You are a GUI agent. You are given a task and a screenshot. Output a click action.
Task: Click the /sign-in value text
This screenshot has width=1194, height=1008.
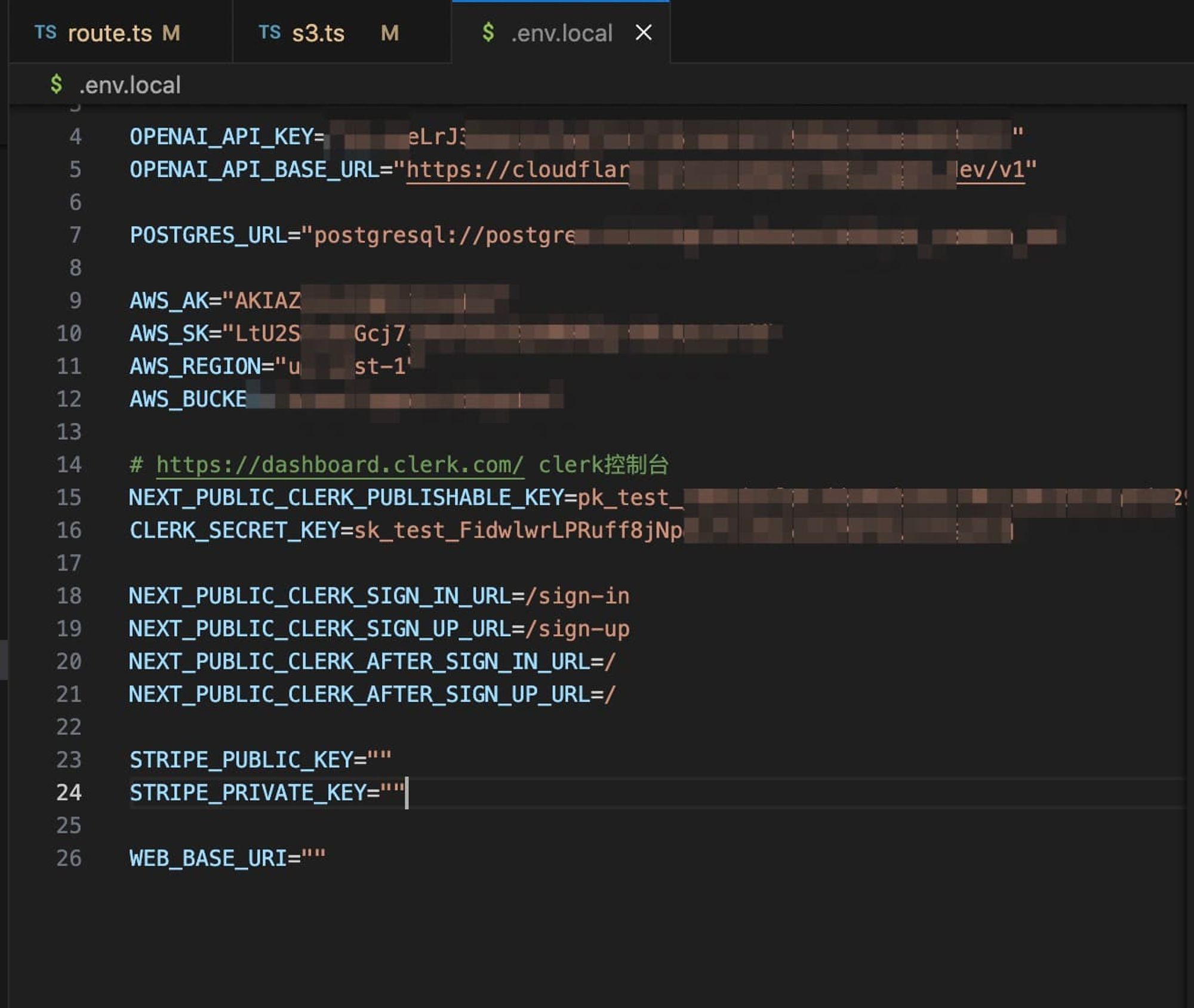pos(577,596)
